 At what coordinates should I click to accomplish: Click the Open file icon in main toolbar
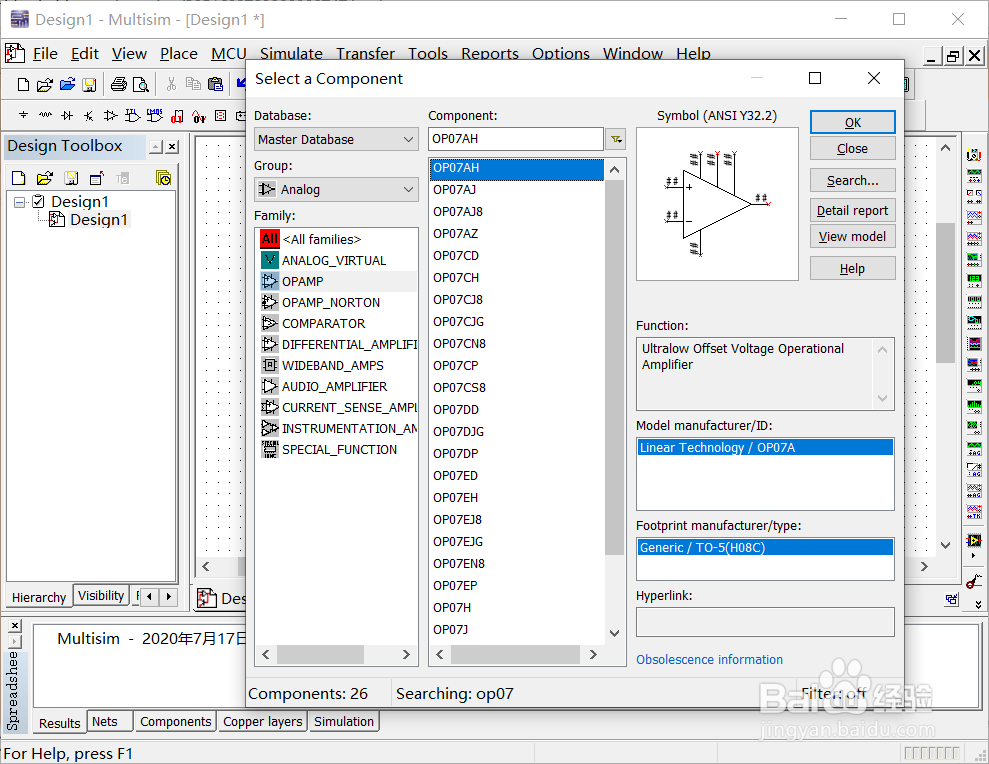[45, 85]
